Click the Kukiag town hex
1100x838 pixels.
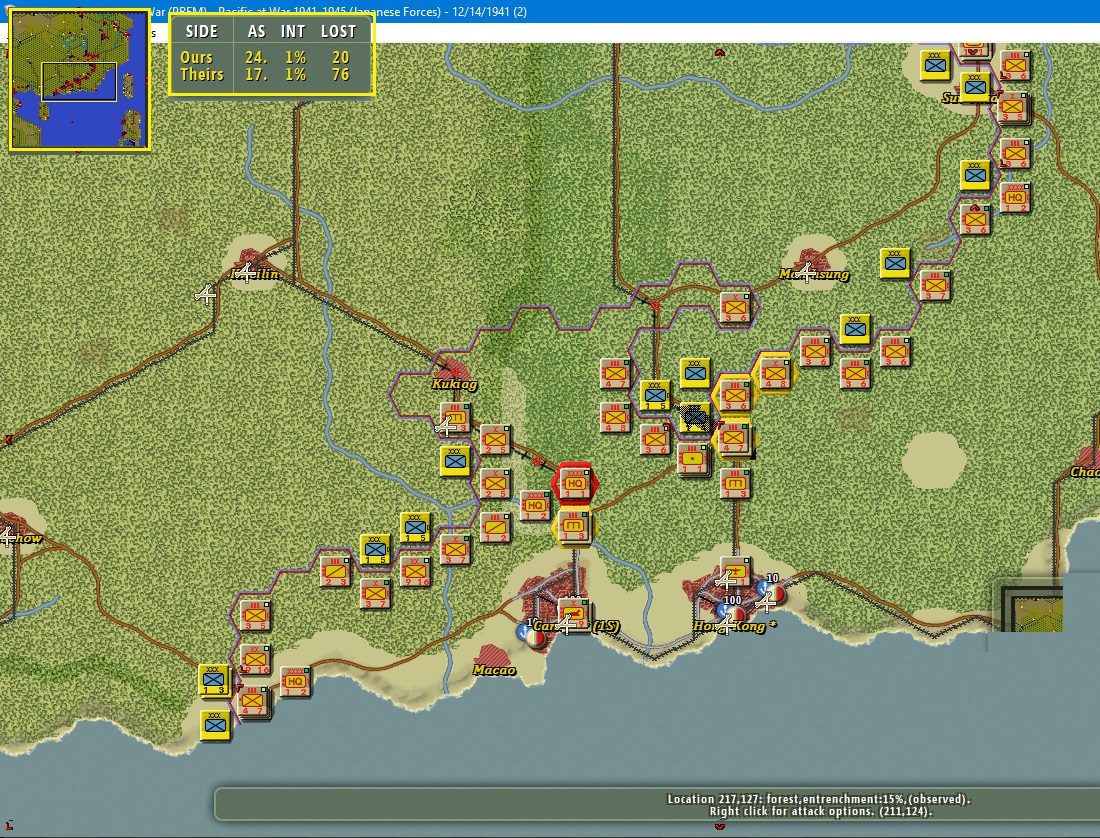click(x=455, y=370)
